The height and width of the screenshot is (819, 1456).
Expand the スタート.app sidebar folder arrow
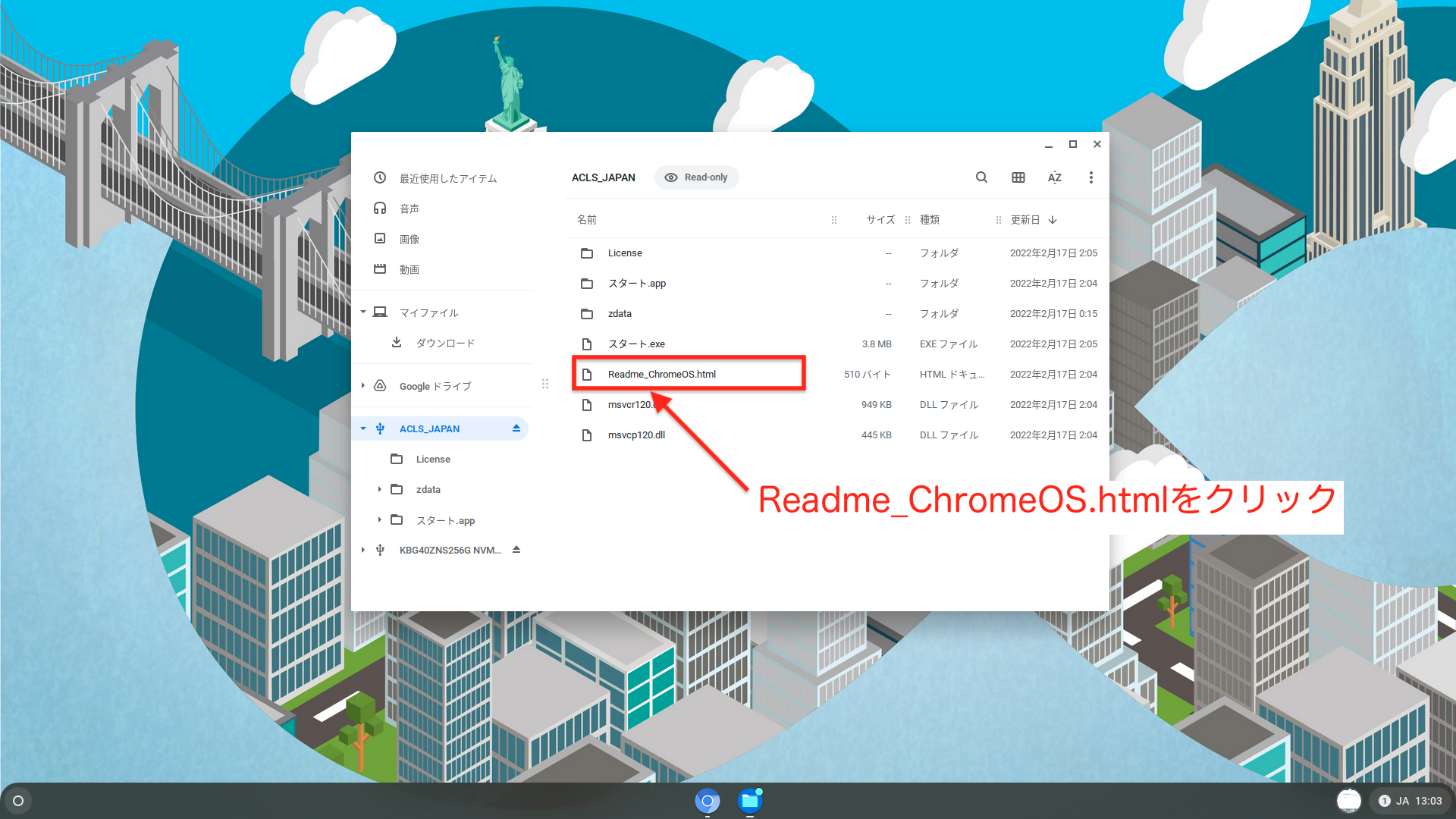click(x=379, y=519)
